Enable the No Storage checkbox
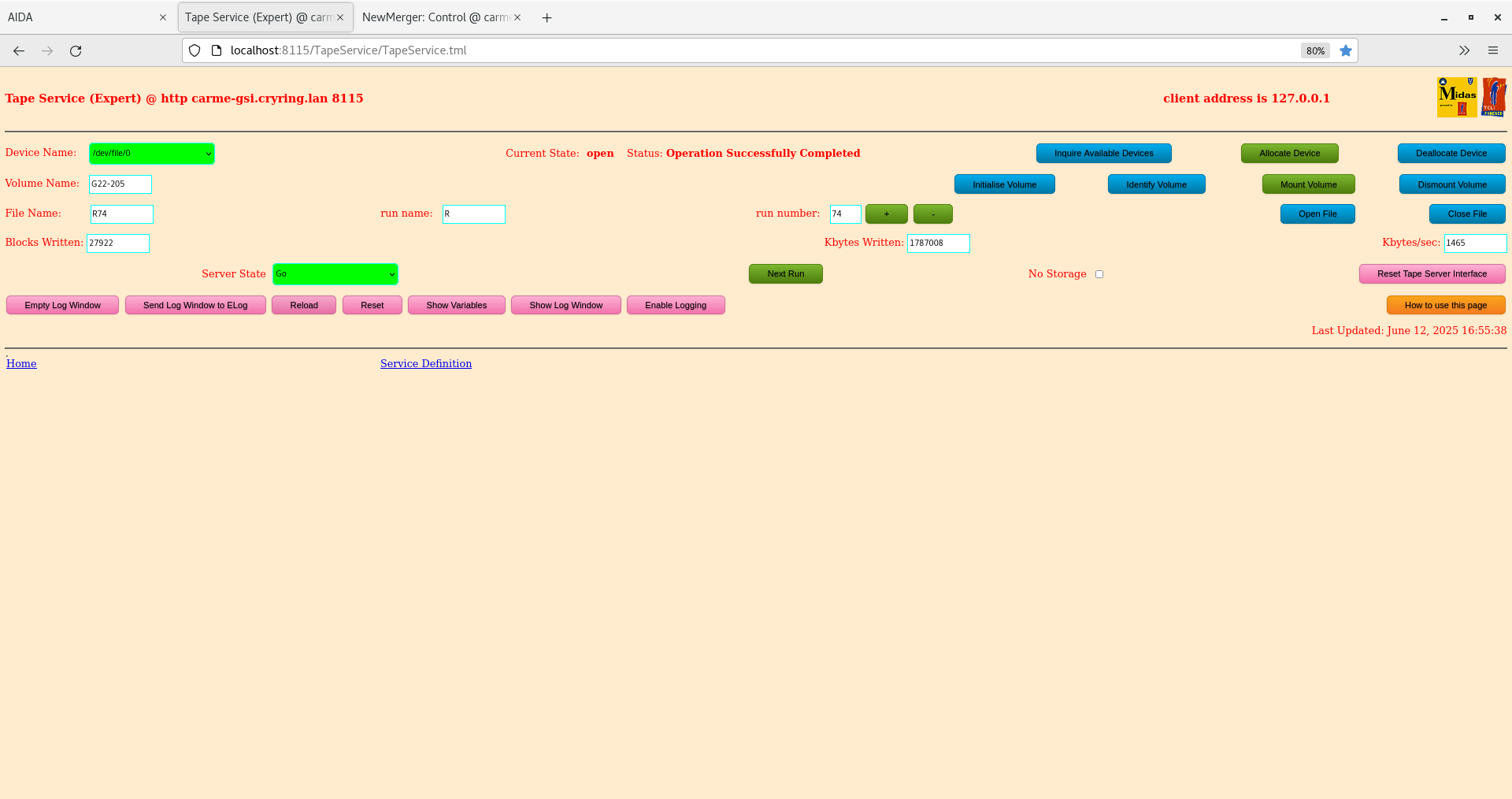1512x799 pixels. pyautogui.click(x=1099, y=274)
